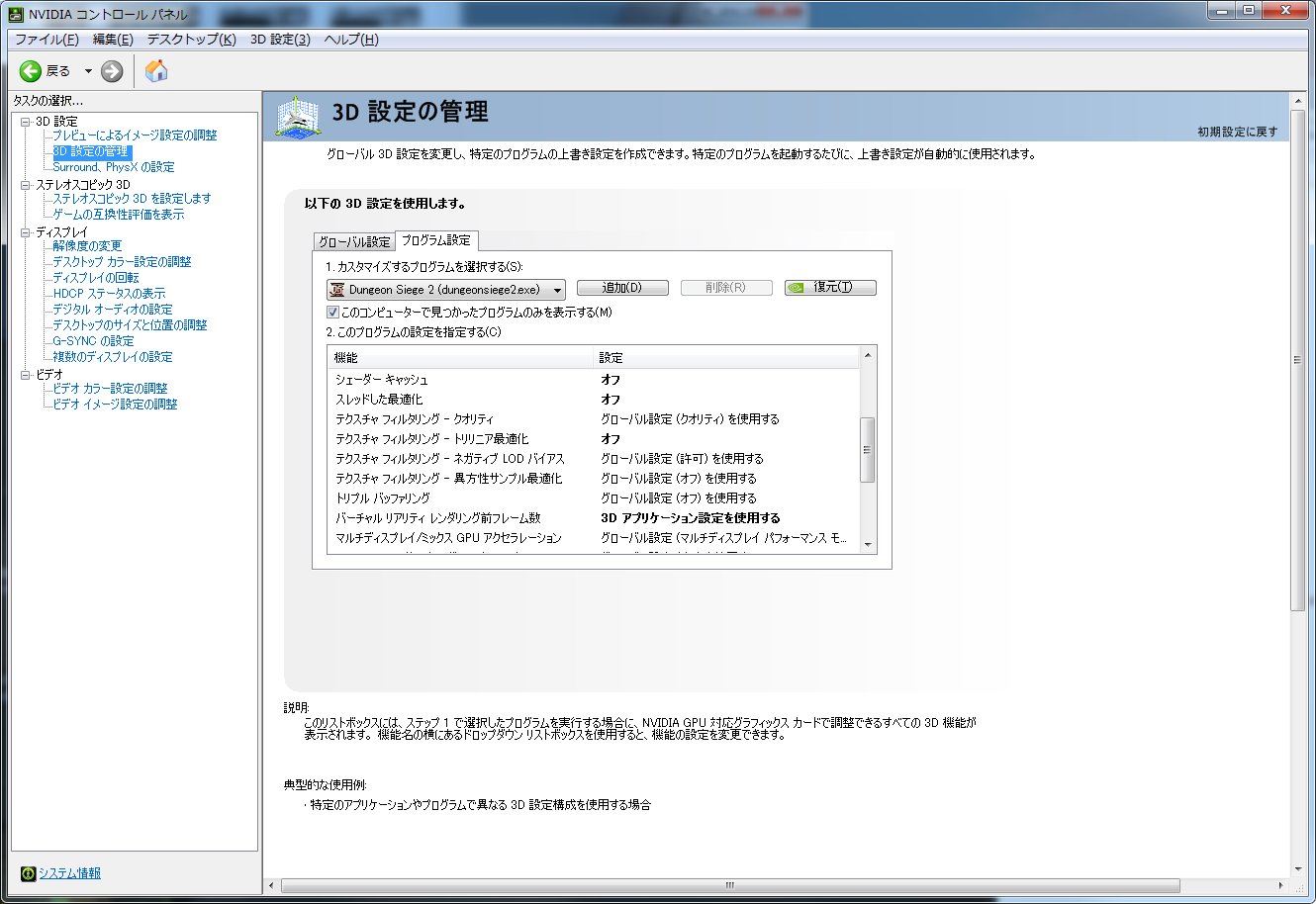The image size is (1316, 904).
Task: Select the シェーダー キャッシュ setting row
Action: click(x=382, y=380)
